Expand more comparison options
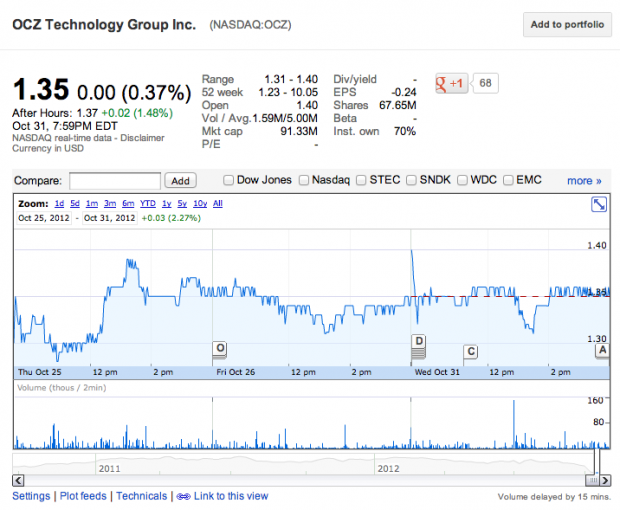 (x=584, y=181)
